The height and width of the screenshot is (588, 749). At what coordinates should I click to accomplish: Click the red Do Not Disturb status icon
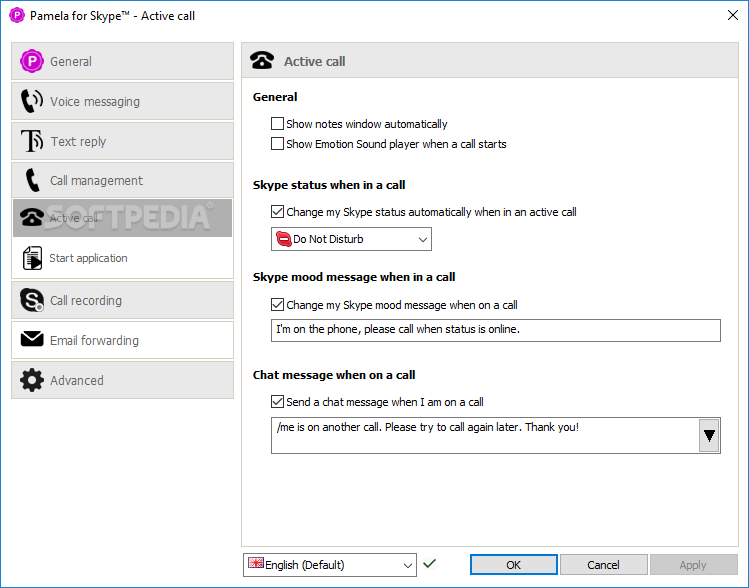[x=284, y=239]
